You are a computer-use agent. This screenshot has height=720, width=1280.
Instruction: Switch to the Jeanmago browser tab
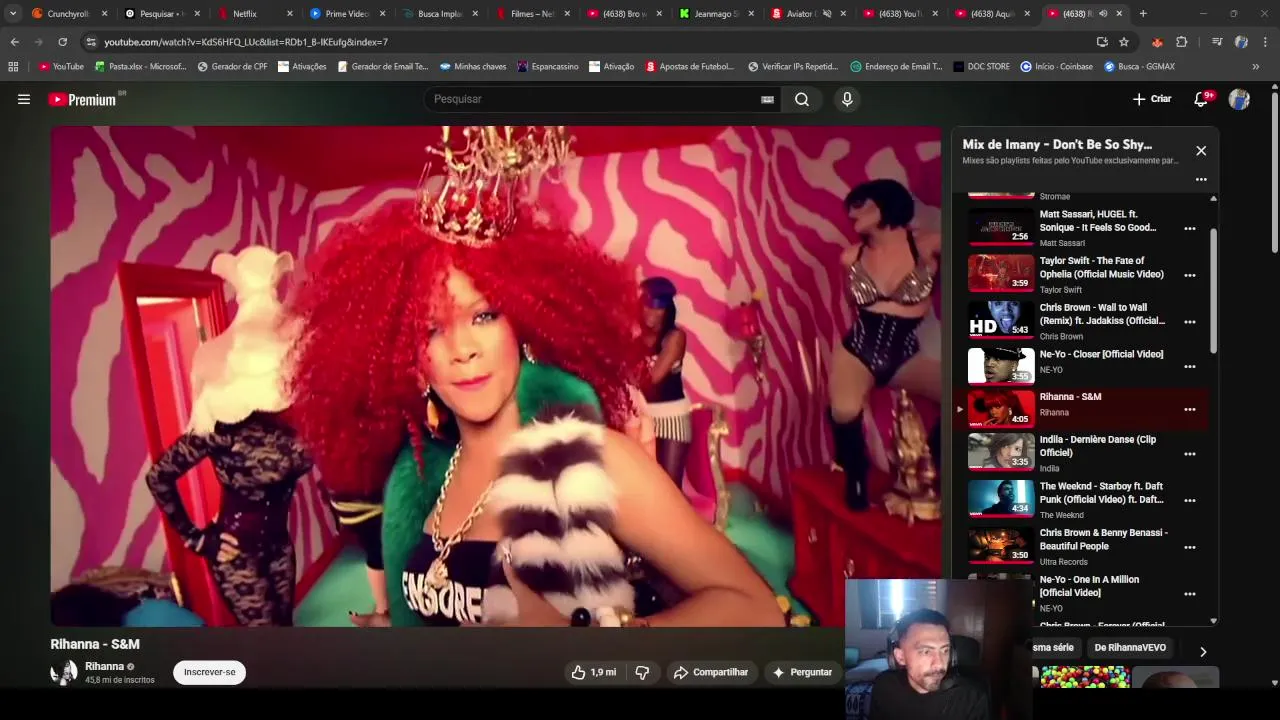(x=716, y=14)
